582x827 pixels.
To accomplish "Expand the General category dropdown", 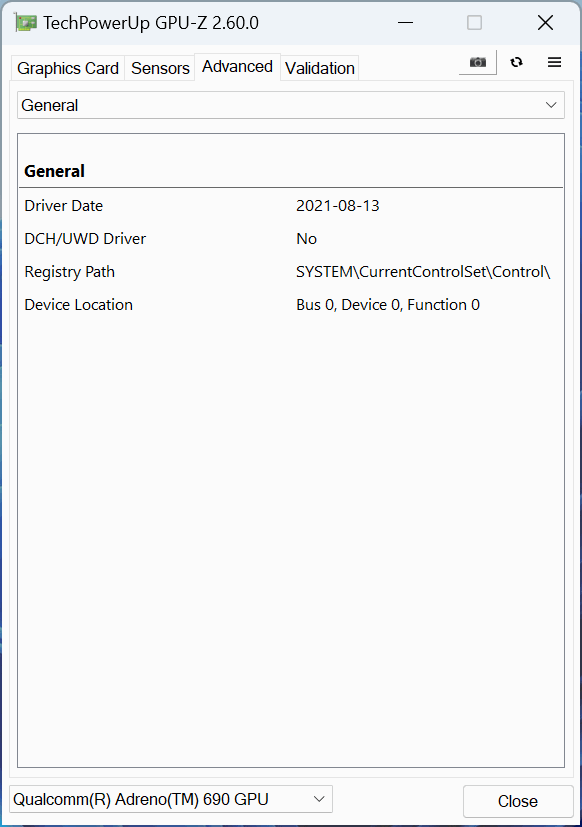I will pos(291,105).
